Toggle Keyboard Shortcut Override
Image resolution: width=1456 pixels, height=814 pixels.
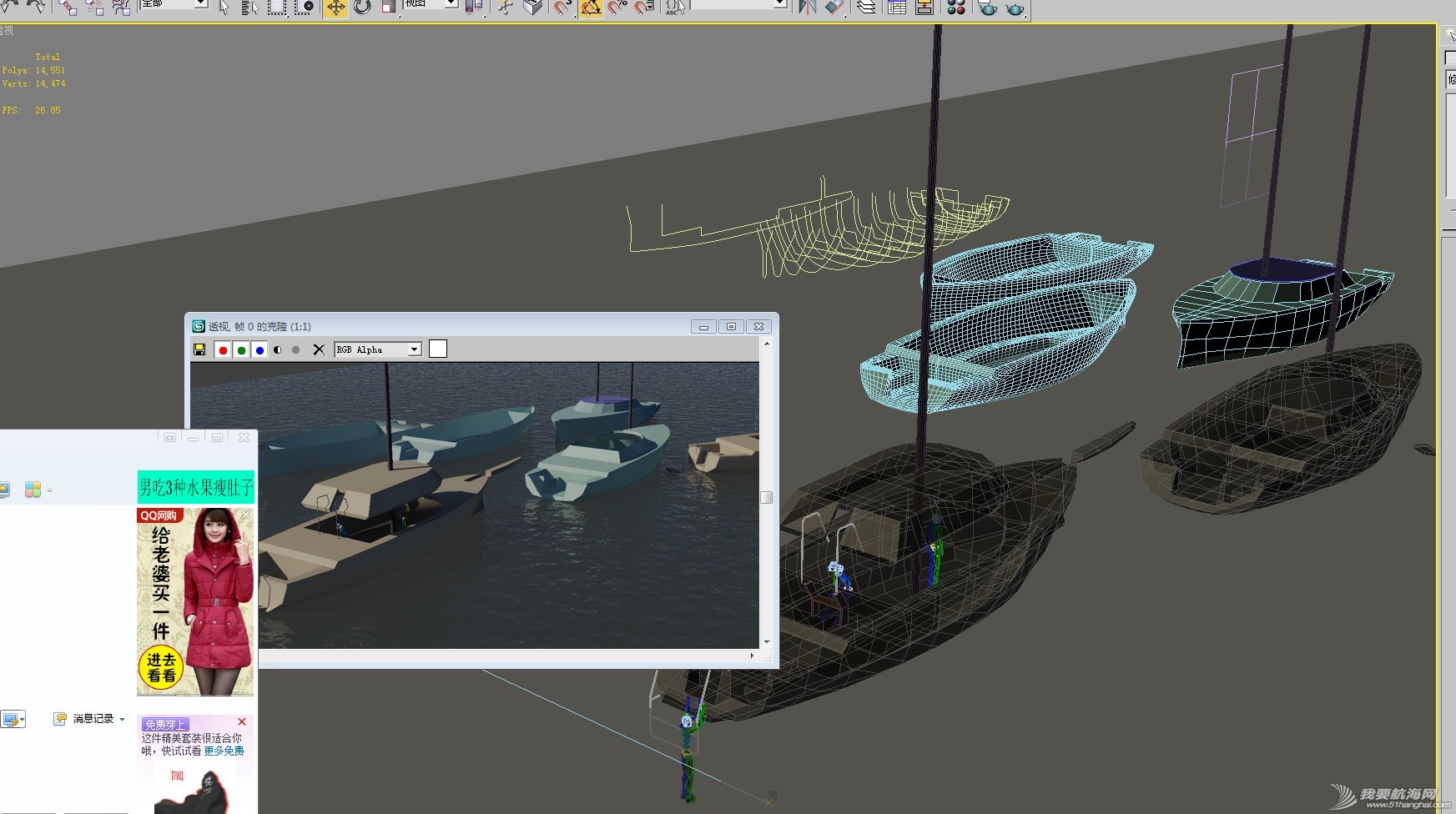532,8
